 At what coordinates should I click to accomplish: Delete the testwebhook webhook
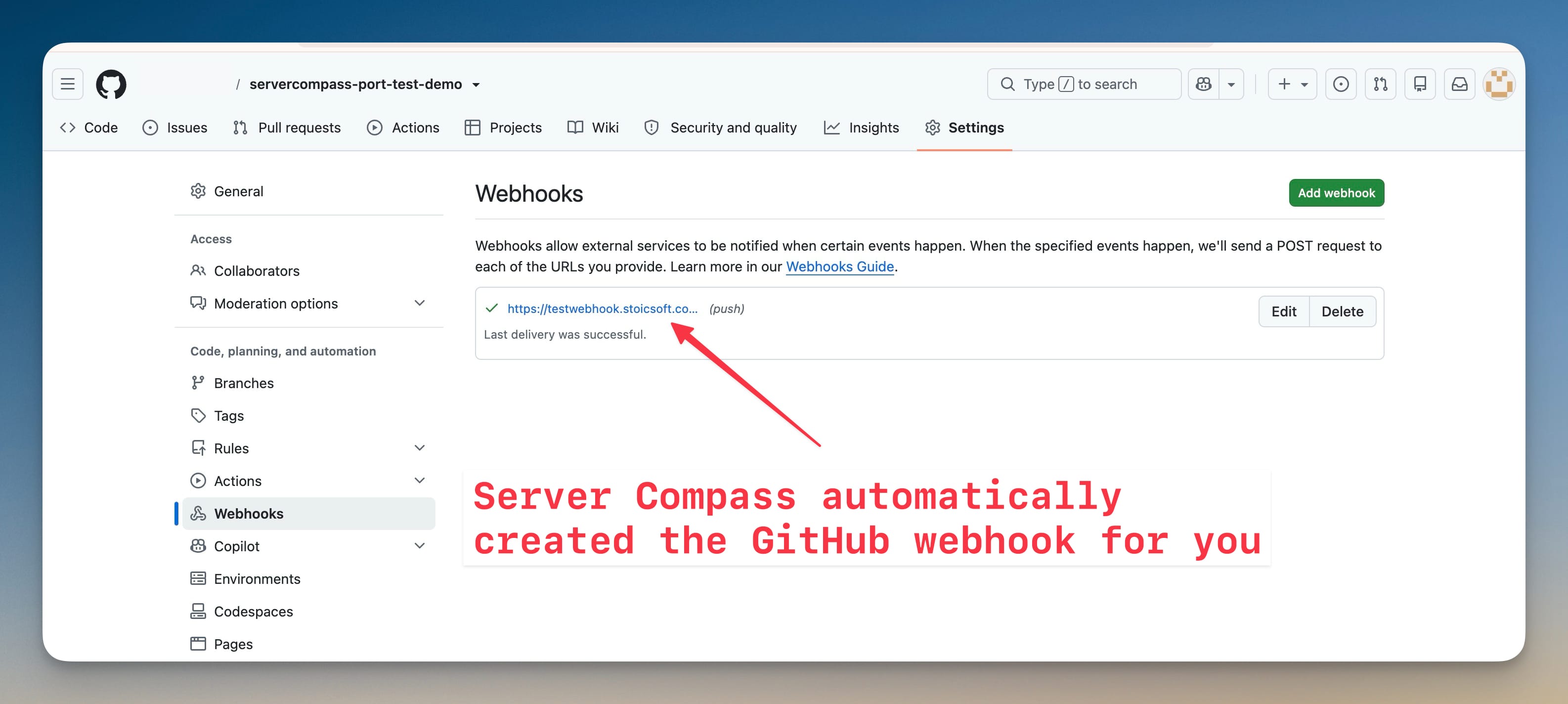[x=1342, y=311]
